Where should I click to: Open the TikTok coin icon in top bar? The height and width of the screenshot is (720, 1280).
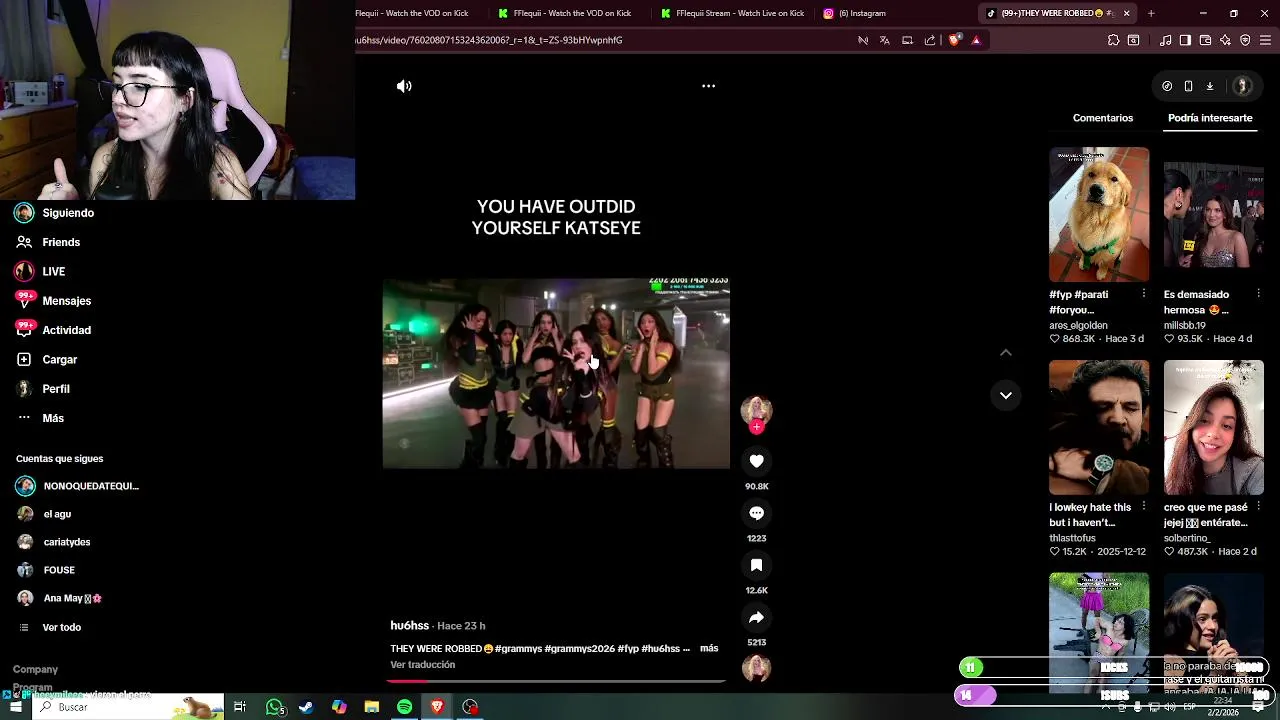pos(1167,86)
